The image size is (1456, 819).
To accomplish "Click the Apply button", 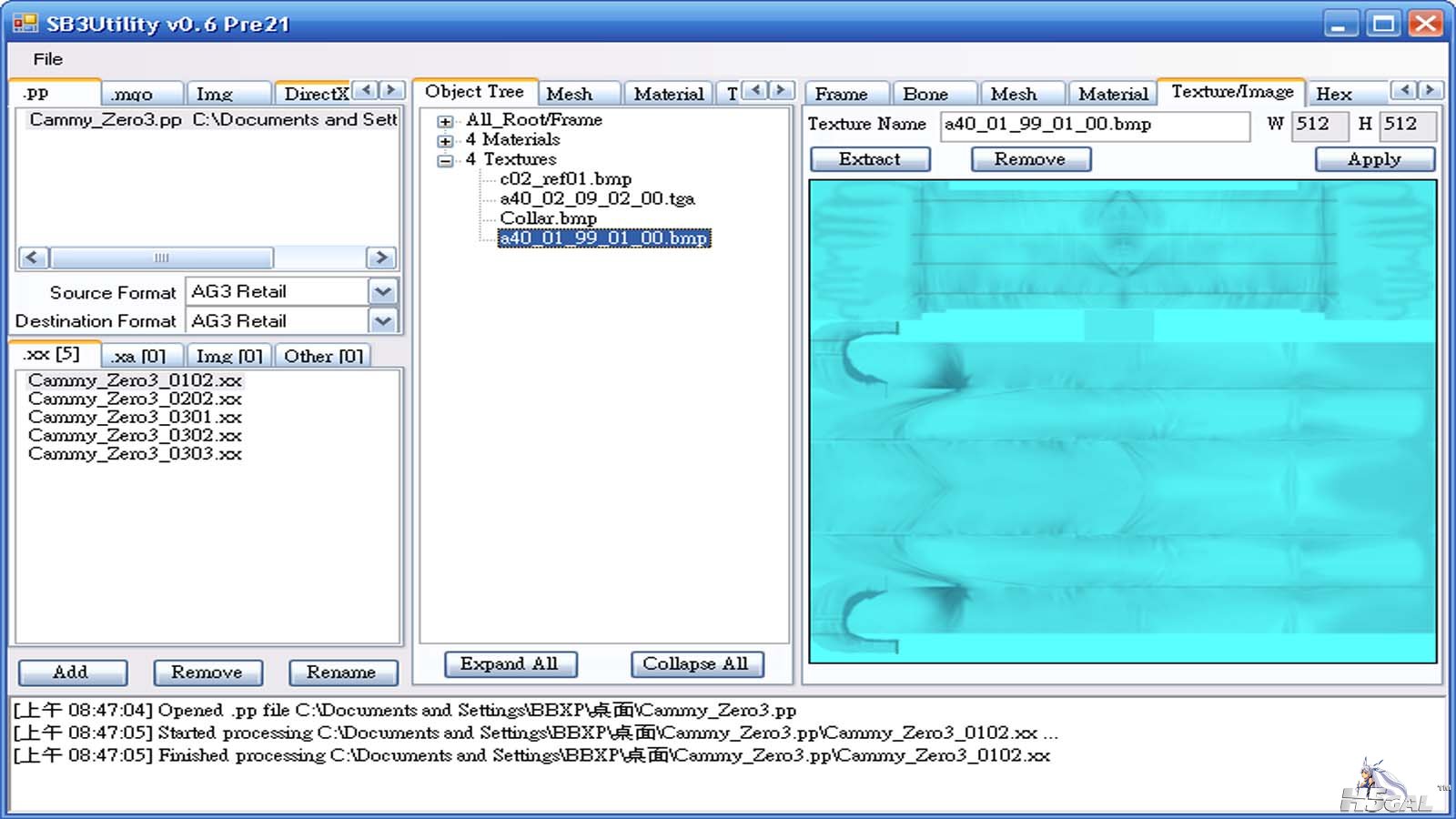I will coord(1375,159).
